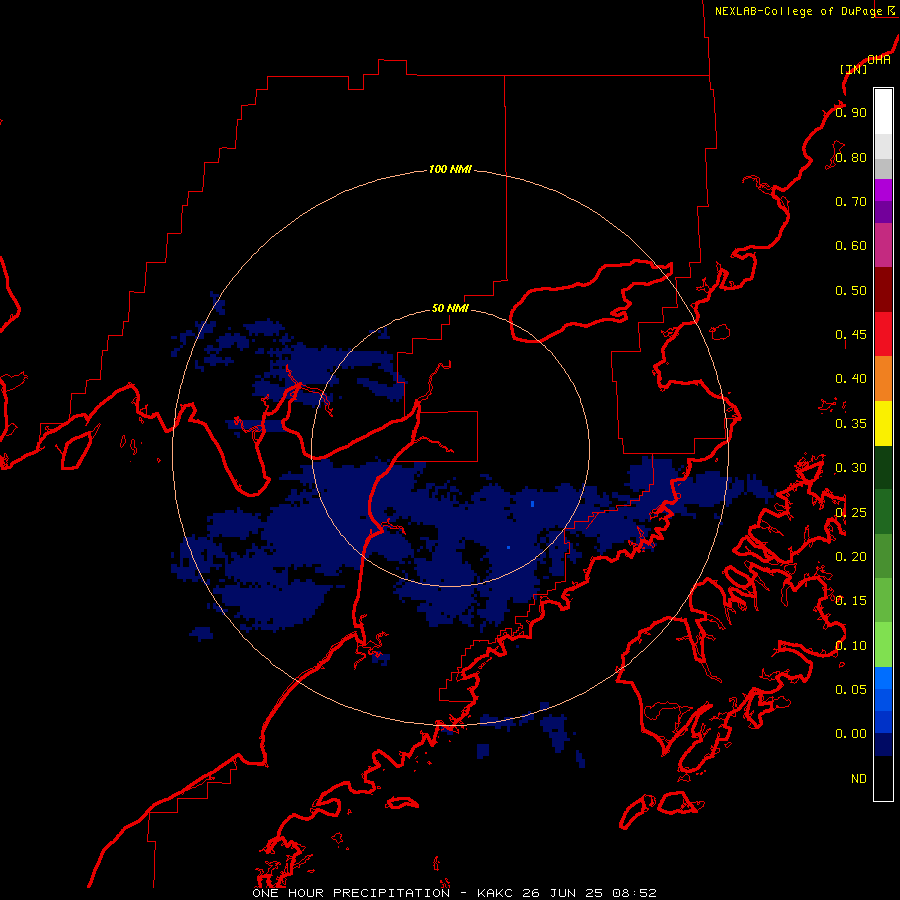Viewport: 900px width, 900px height.
Task: Click the 0.25 legend value
Action: [851, 513]
